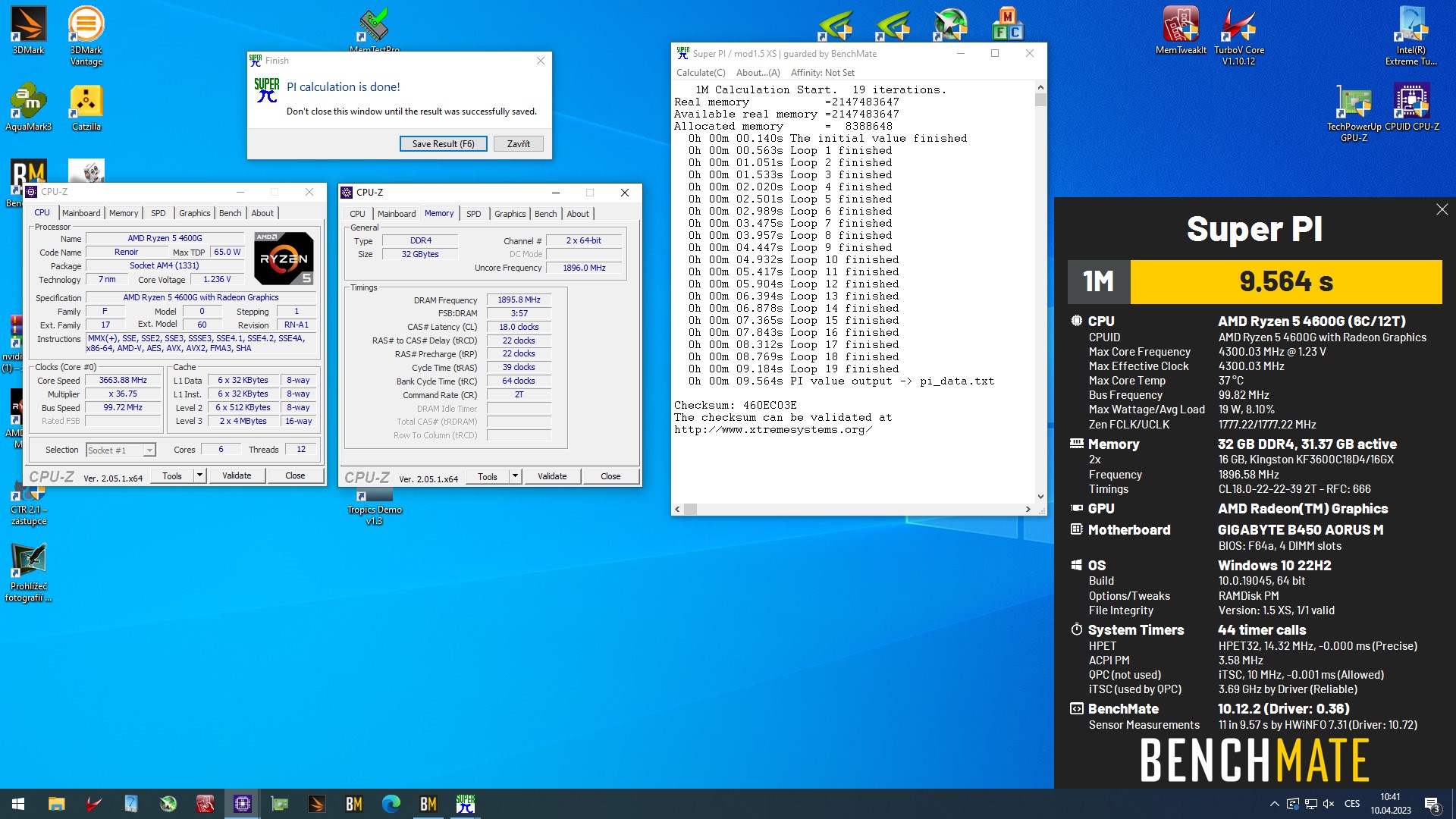The width and height of the screenshot is (1456, 819).
Task: Open the Prohlížeč fotografií desktop icon
Action: [28, 573]
